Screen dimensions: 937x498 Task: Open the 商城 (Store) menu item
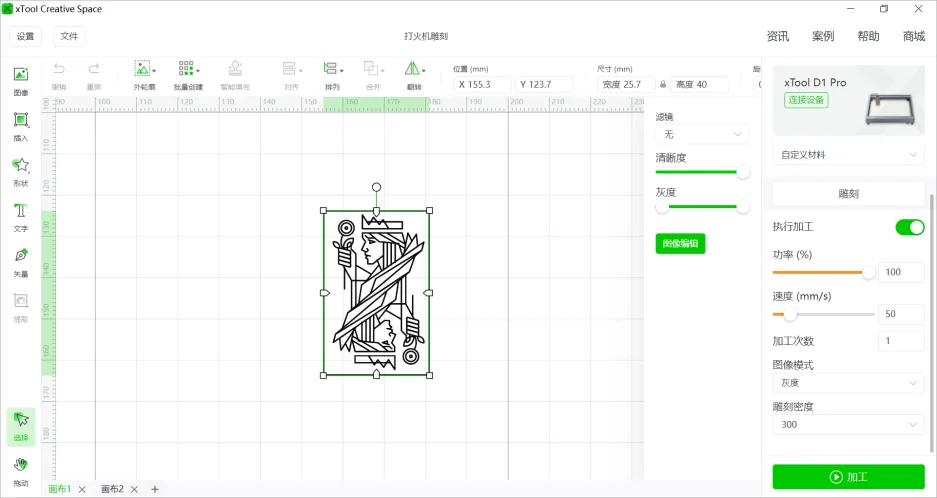point(914,36)
